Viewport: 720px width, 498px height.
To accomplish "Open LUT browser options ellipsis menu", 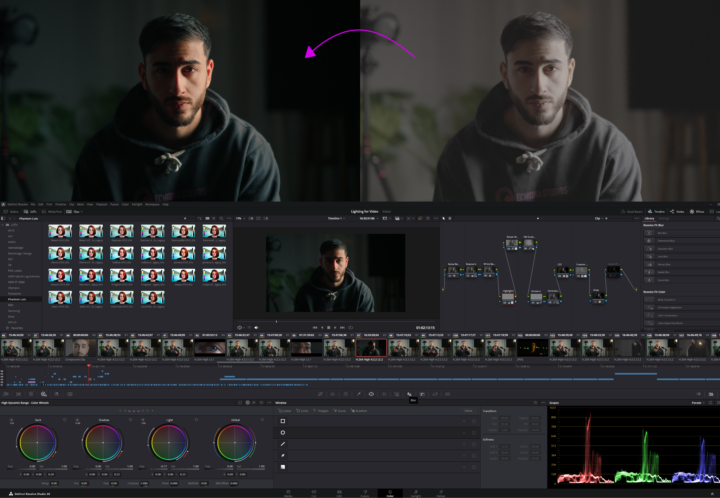I will 229,218.
